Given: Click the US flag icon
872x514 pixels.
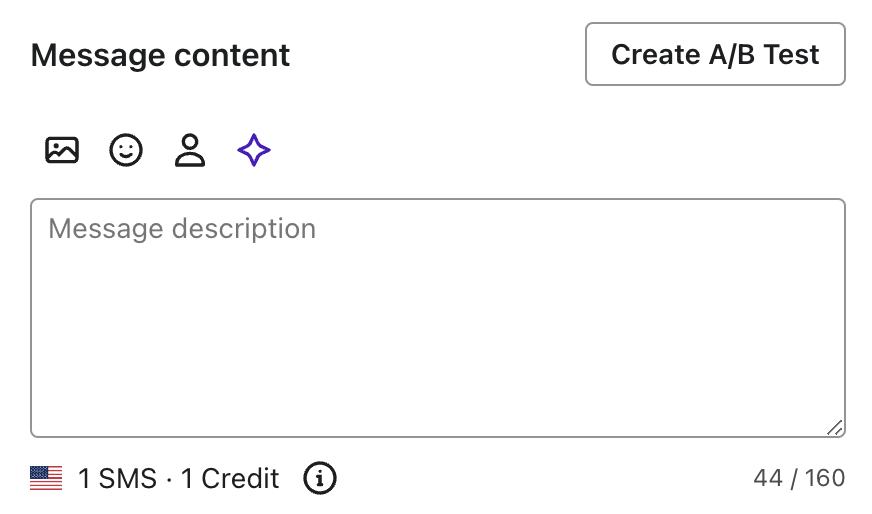Looking at the screenshot, I should coord(46,479).
